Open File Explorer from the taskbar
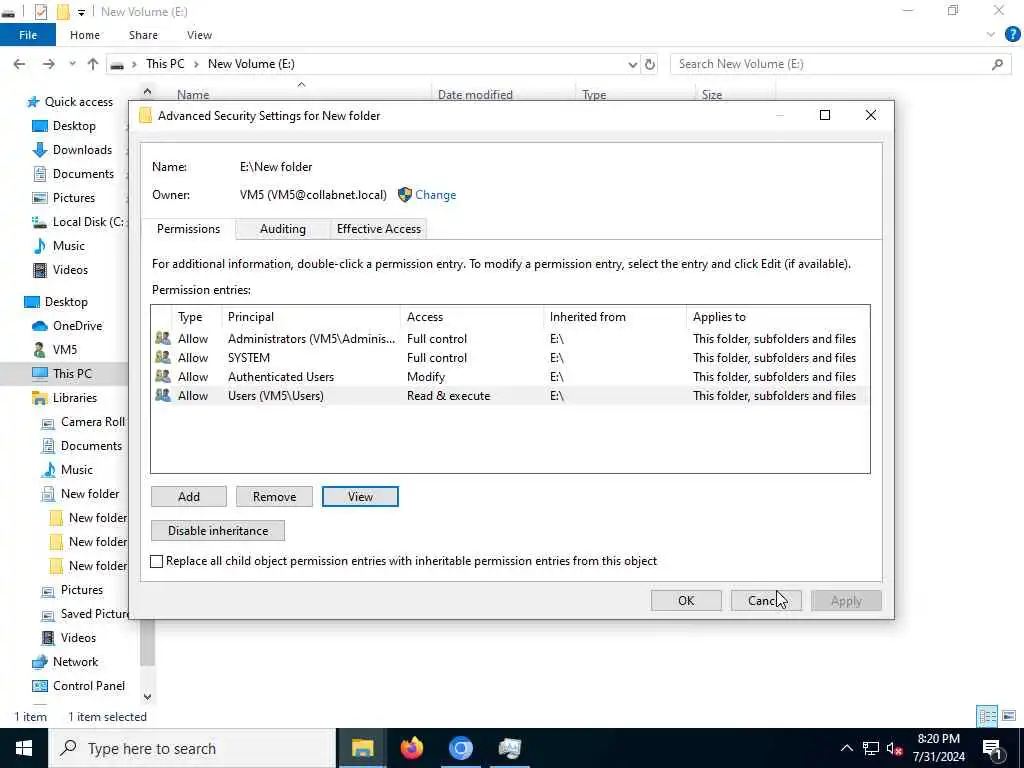Image resolution: width=1024 pixels, height=768 pixels. click(x=362, y=748)
